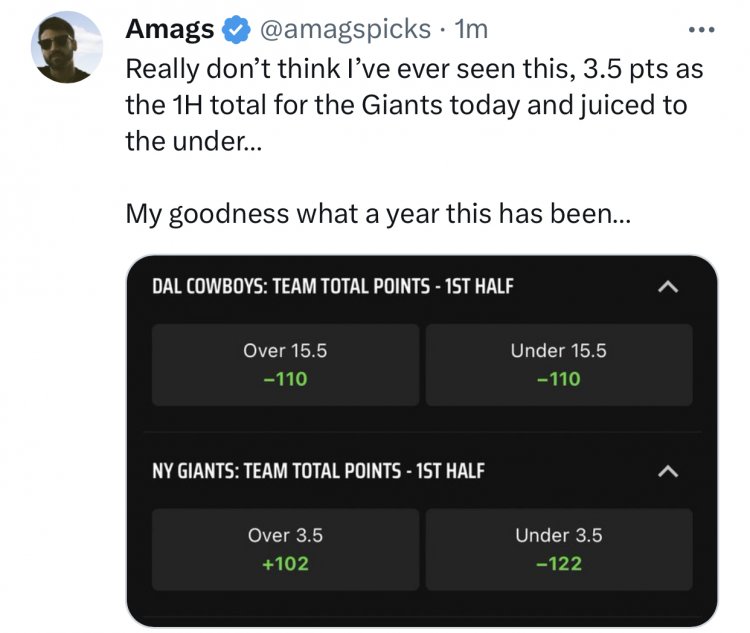The height and width of the screenshot is (633, 750).
Task: Click the tweet text about Giants total
Action: click(x=414, y=105)
